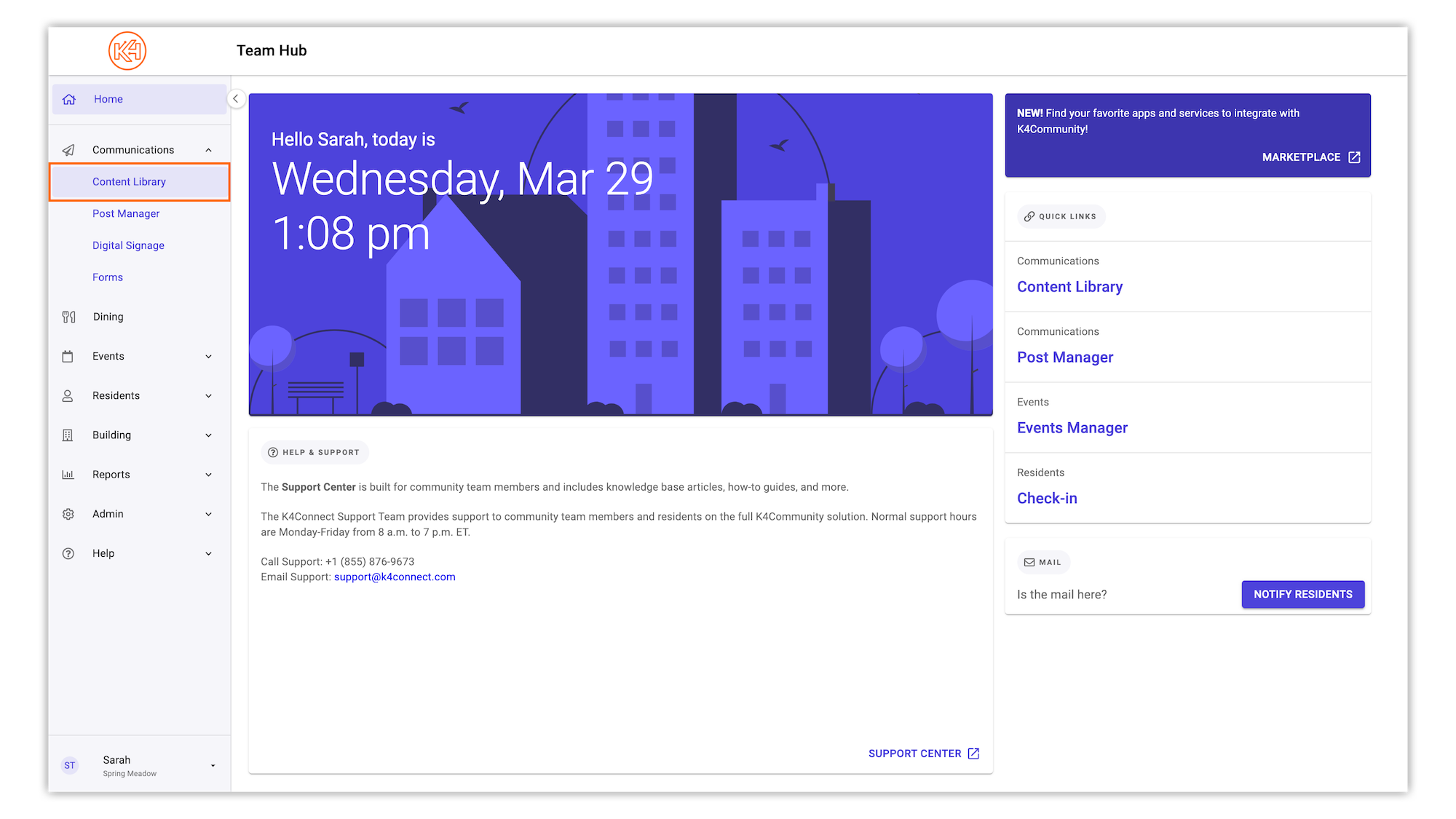This screenshot has height=819, width=1456.
Task: Click the QUICK LINKS chip
Action: coord(1061,216)
